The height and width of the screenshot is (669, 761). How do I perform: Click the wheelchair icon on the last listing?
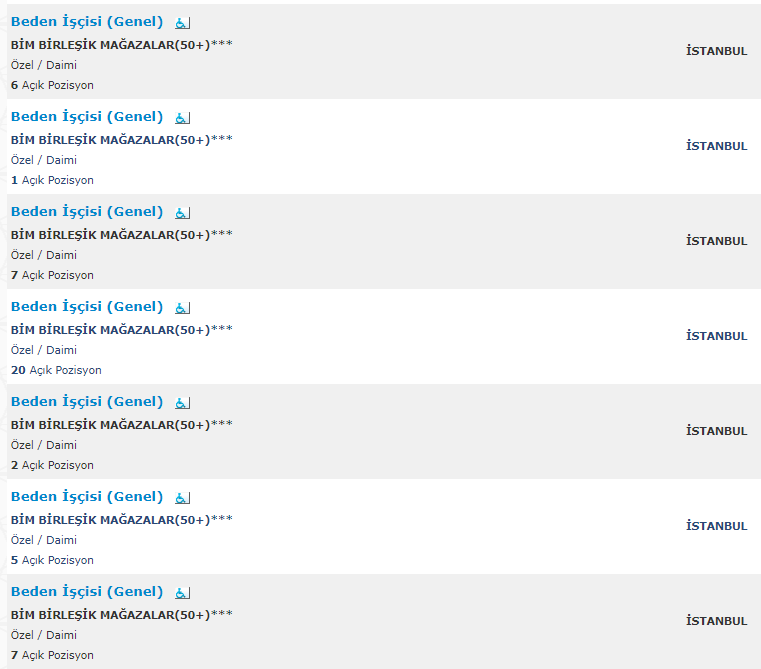(x=182, y=593)
